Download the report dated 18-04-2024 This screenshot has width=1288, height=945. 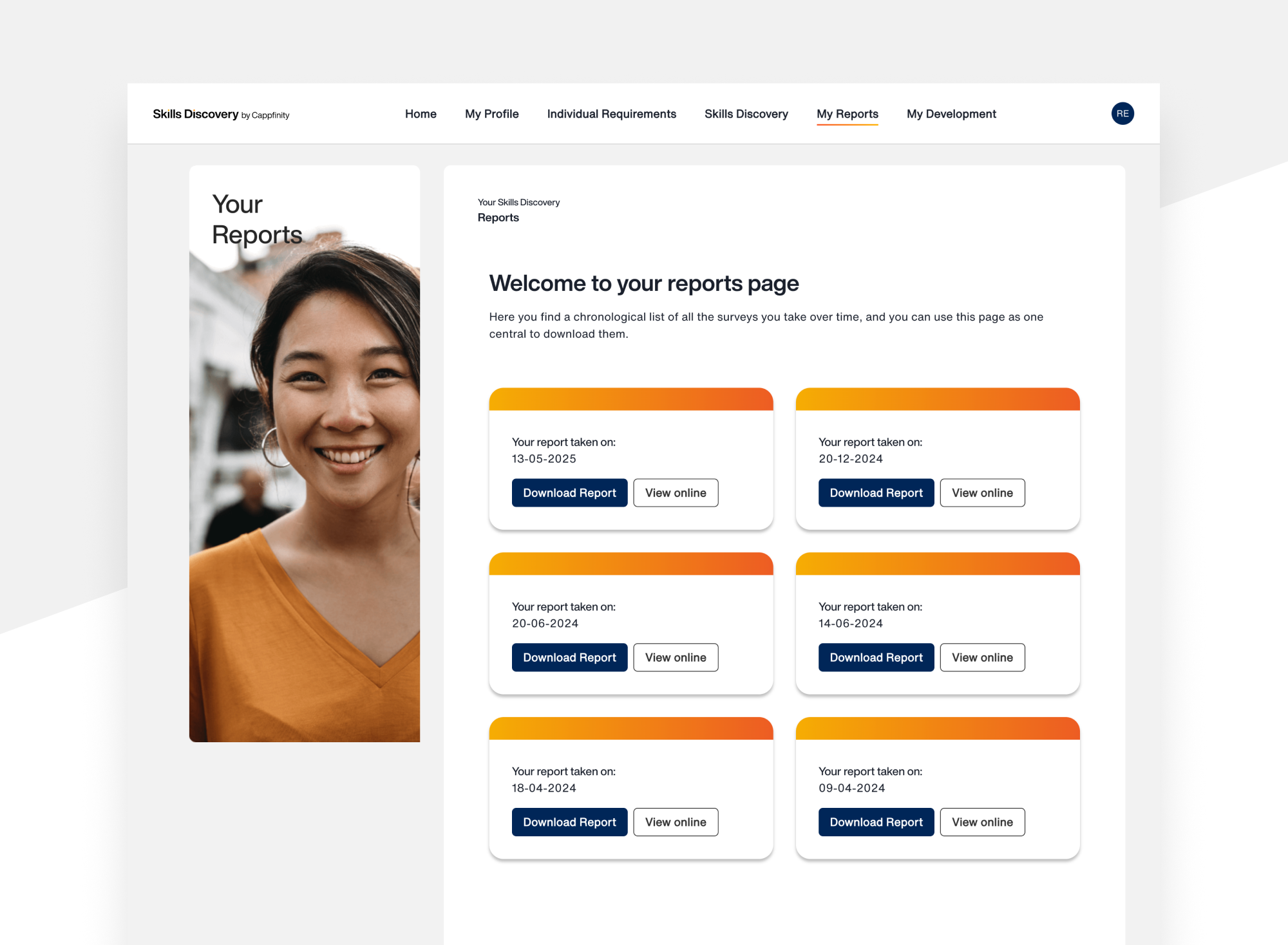click(x=569, y=822)
